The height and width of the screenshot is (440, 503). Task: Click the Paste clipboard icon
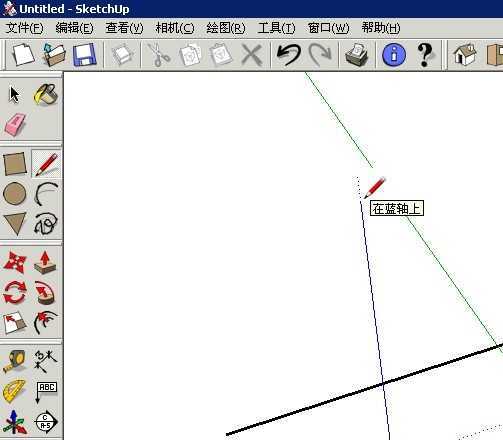pyautogui.click(x=220, y=55)
